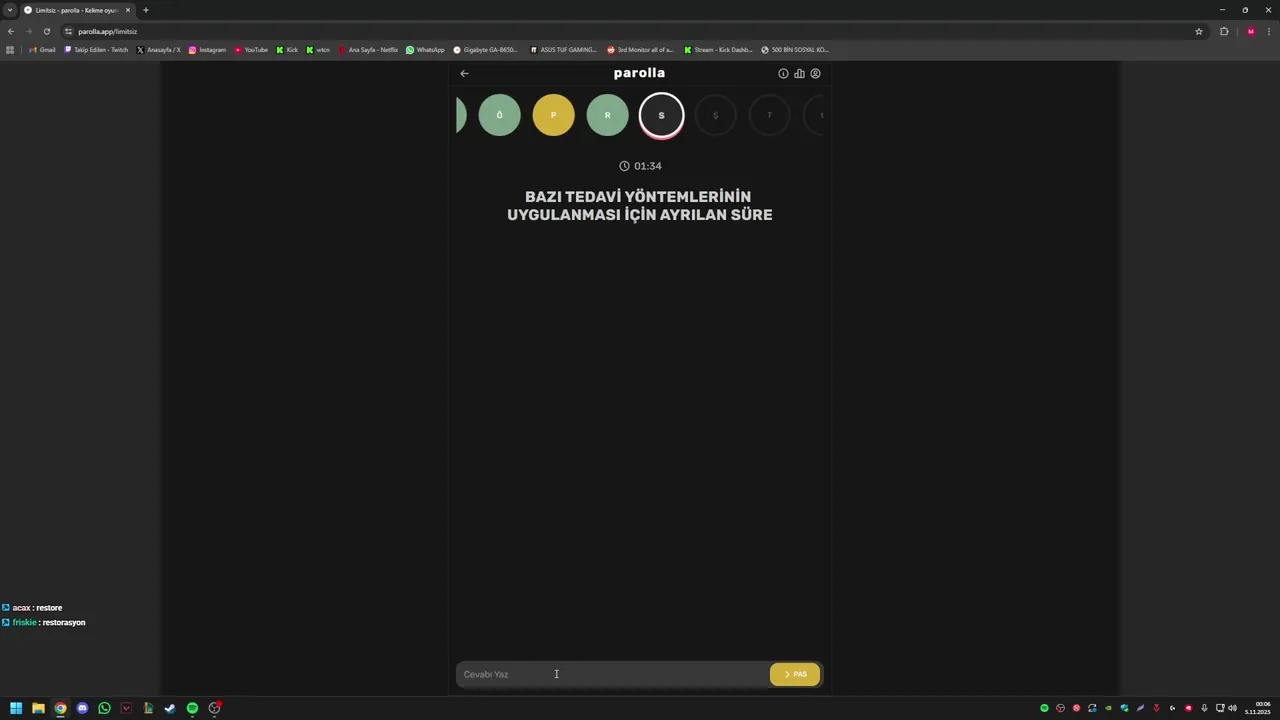This screenshot has height=720, width=1280.
Task: Open the Anasayfa / X bookmark
Action: click(159, 49)
